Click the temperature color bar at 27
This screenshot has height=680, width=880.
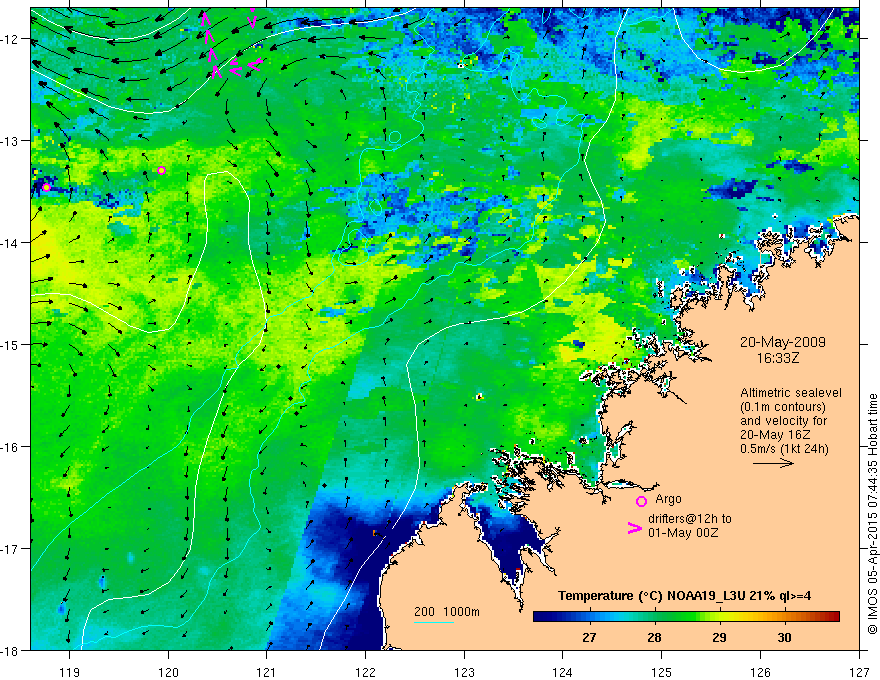[x=589, y=617]
